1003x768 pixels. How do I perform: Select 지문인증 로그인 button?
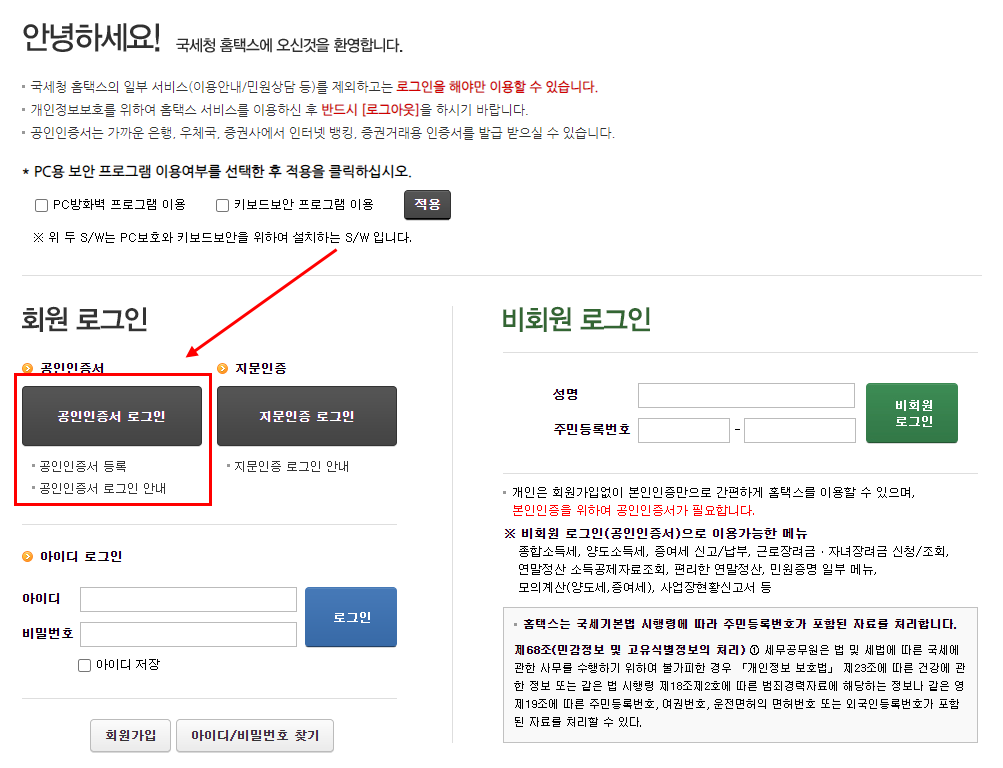[307, 416]
